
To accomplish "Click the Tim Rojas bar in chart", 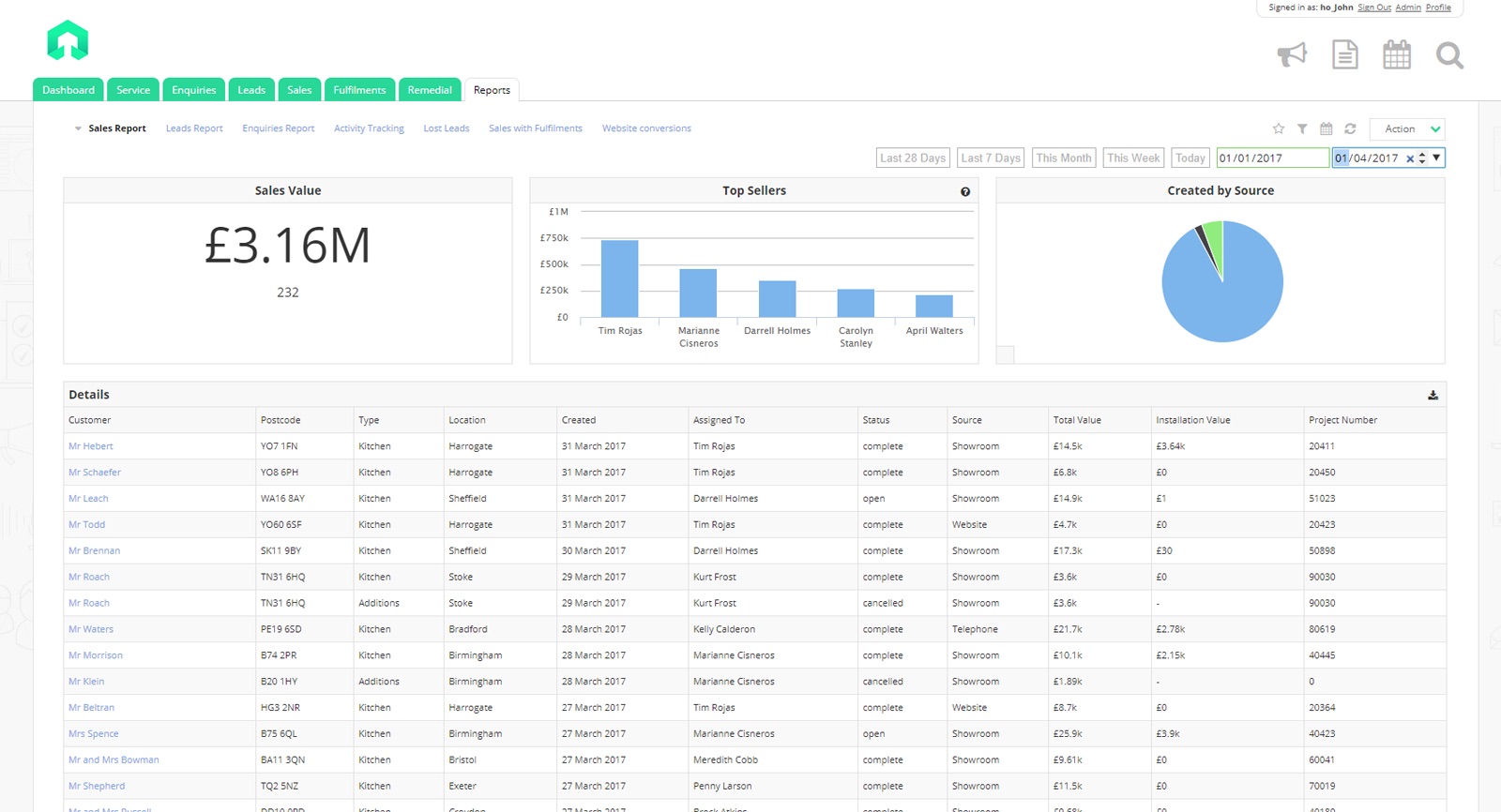I will [x=619, y=278].
